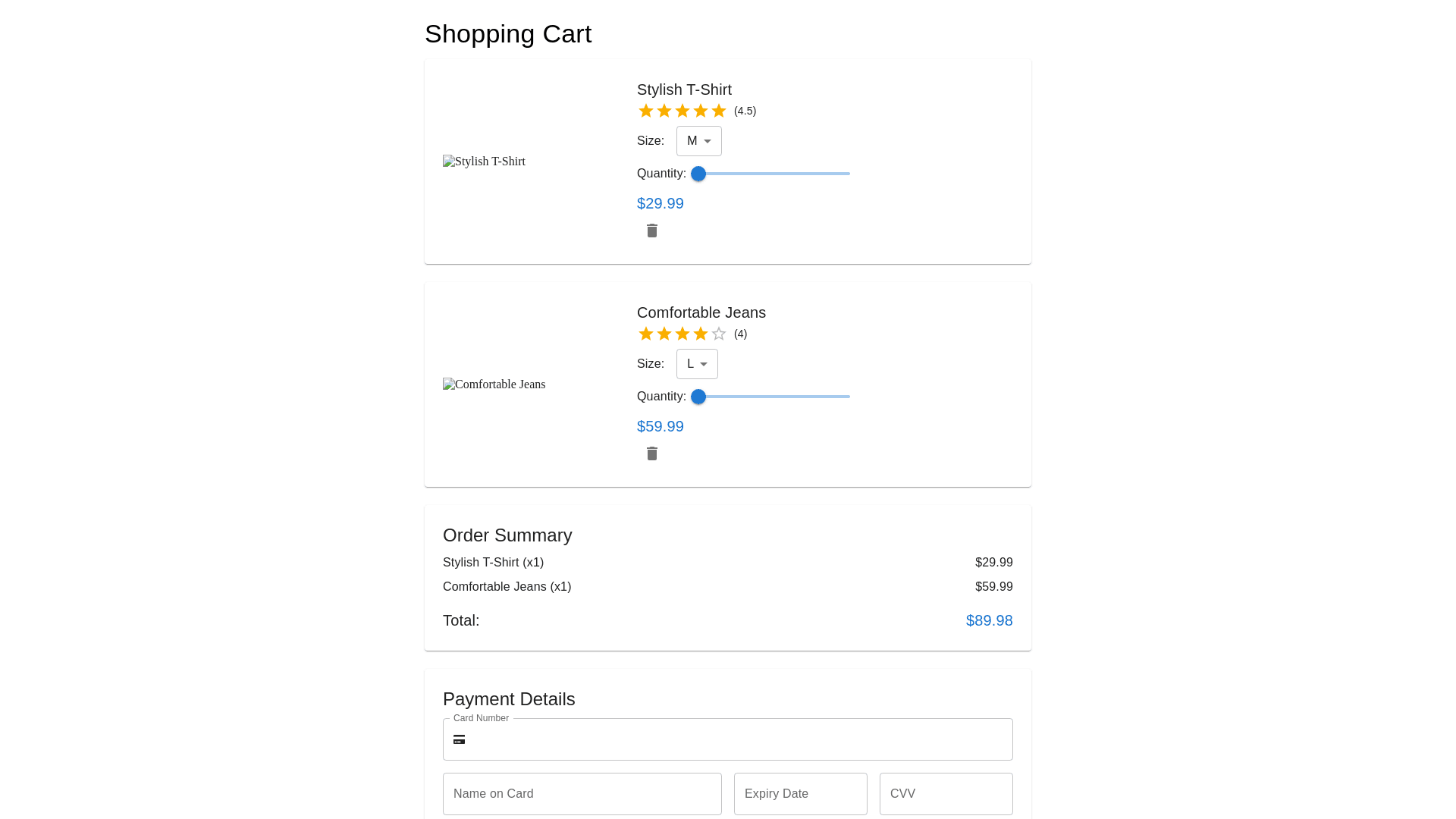Remove Comfortable Jeans using its trash icon
The width and height of the screenshot is (1456, 819).
coord(652,453)
